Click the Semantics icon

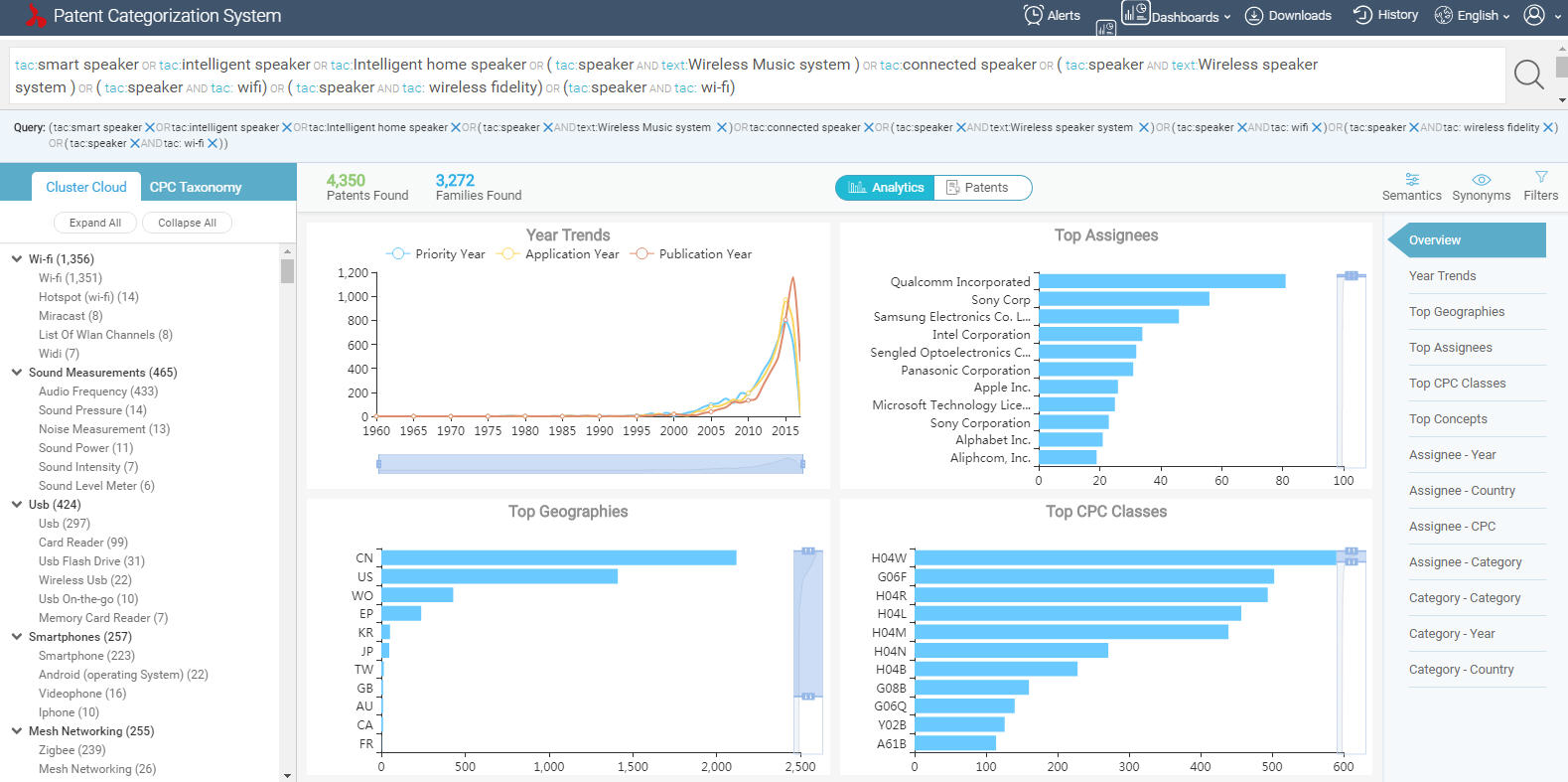point(1411,180)
